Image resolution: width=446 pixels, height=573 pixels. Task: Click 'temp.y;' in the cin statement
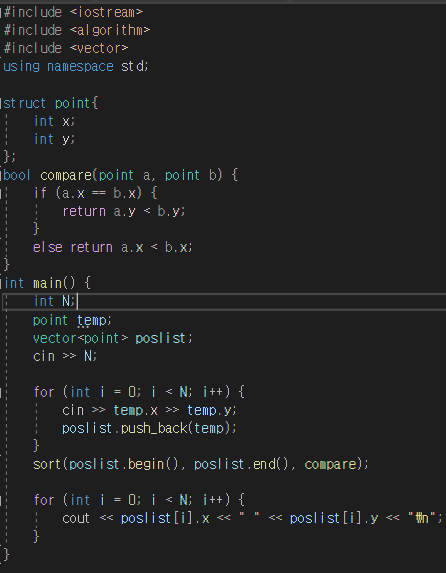212,410
